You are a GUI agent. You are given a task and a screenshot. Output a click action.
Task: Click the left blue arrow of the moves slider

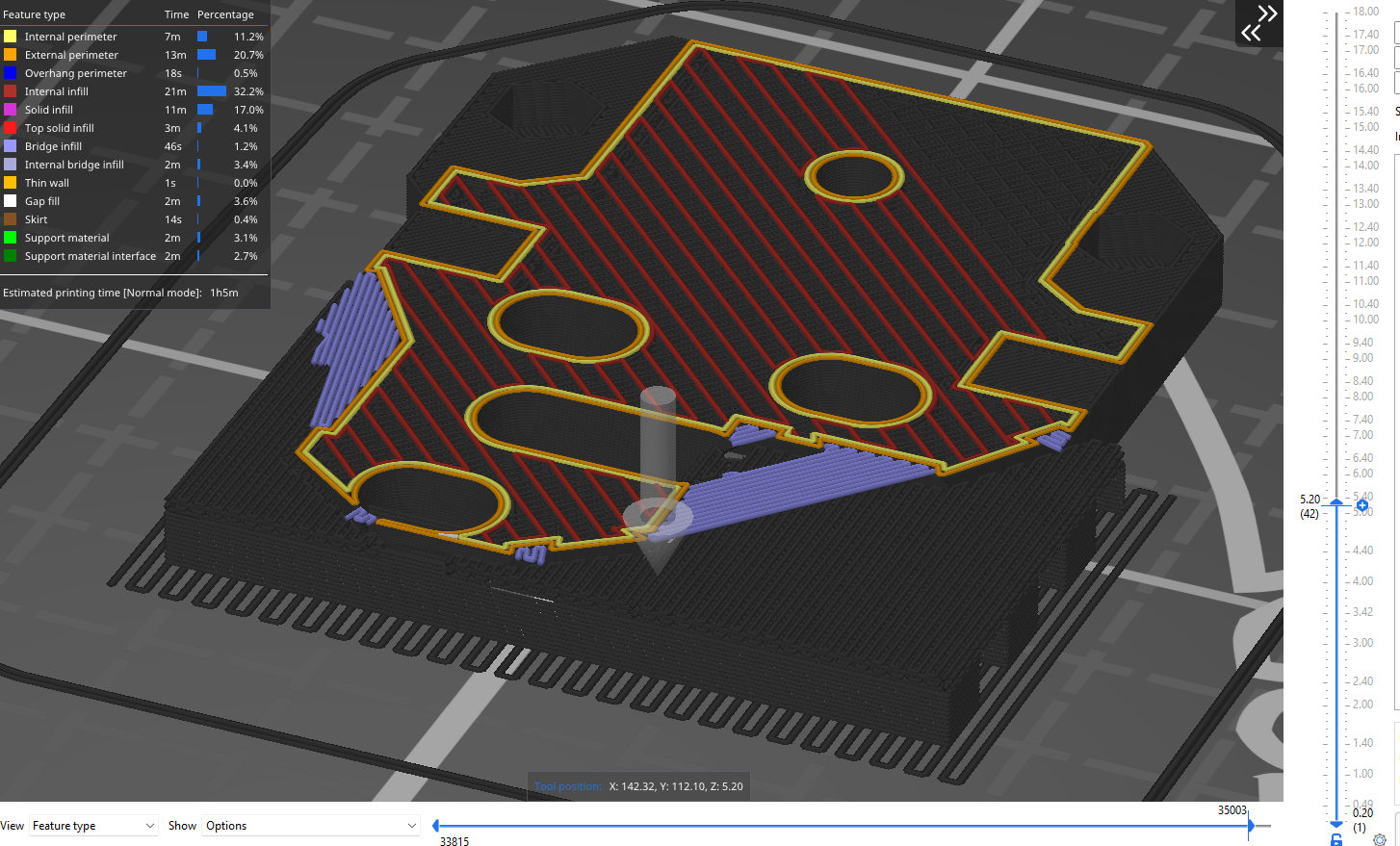click(435, 824)
